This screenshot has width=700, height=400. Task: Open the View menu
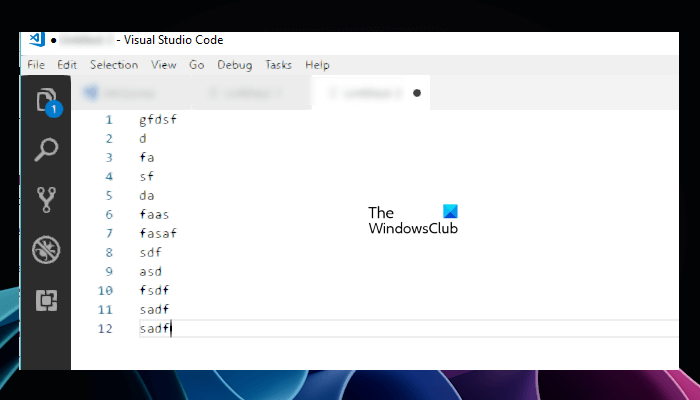163,65
